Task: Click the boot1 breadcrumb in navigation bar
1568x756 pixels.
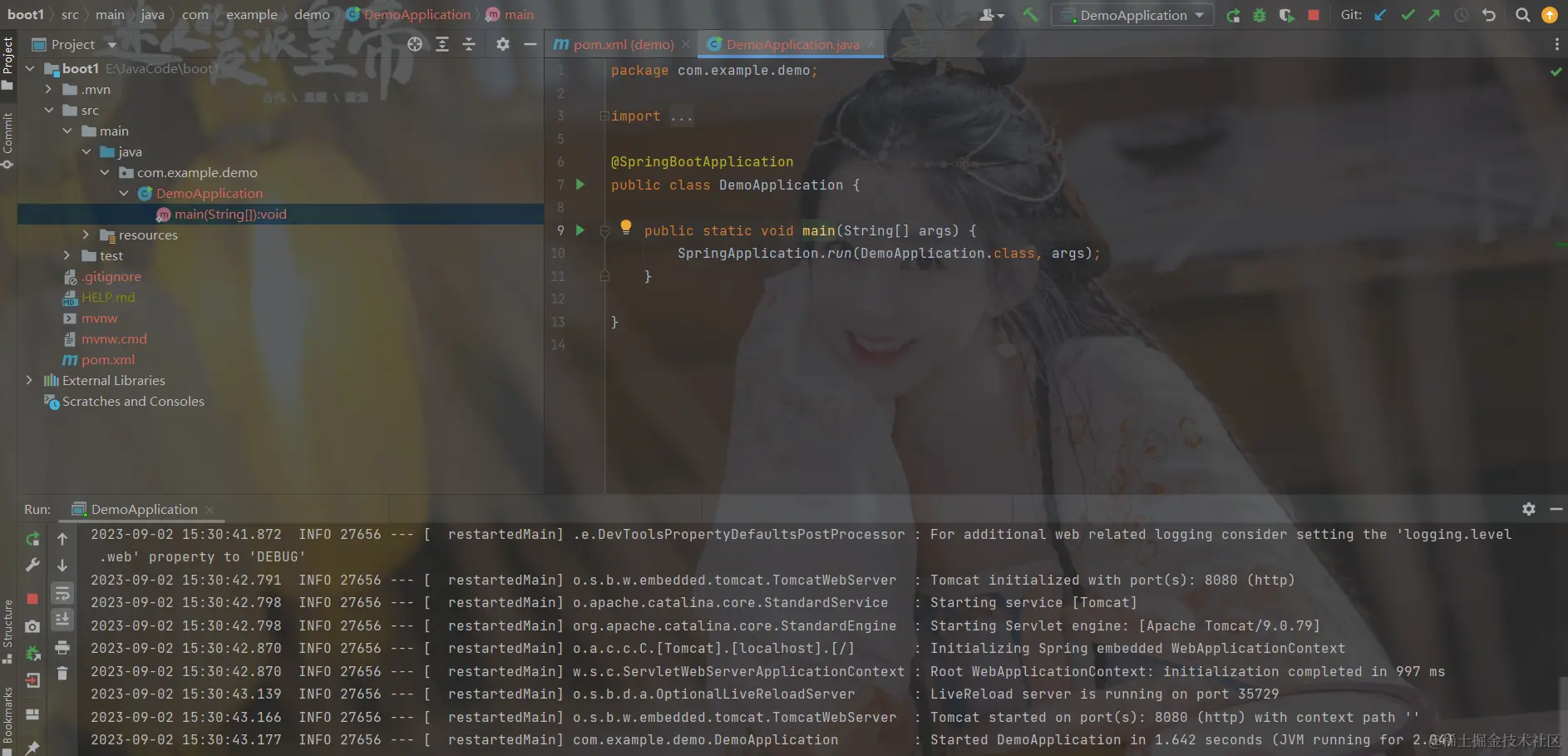Action: click(x=26, y=15)
